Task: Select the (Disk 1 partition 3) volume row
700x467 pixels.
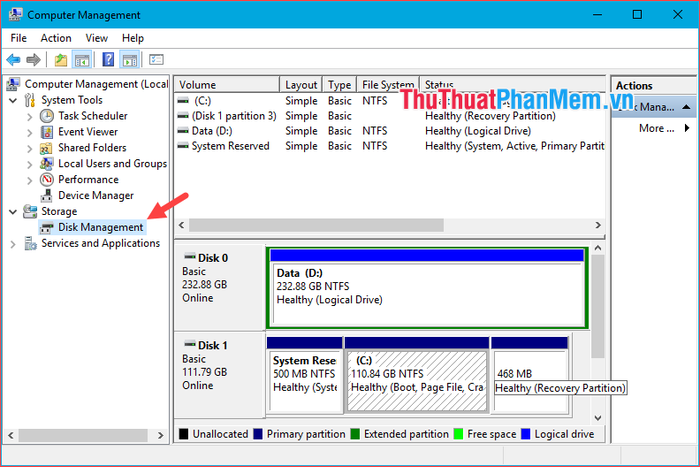Action: pyautogui.click(x=389, y=116)
